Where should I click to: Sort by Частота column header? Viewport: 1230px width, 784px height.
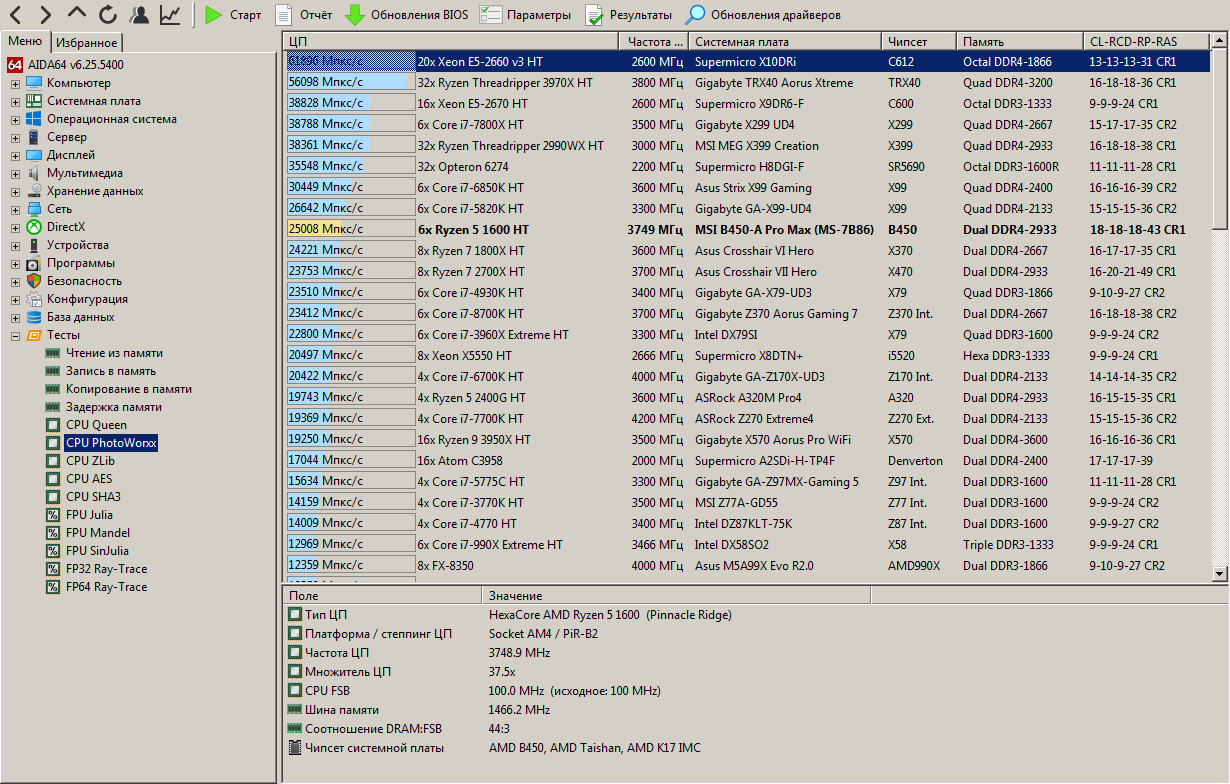pyautogui.click(x=653, y=41)
